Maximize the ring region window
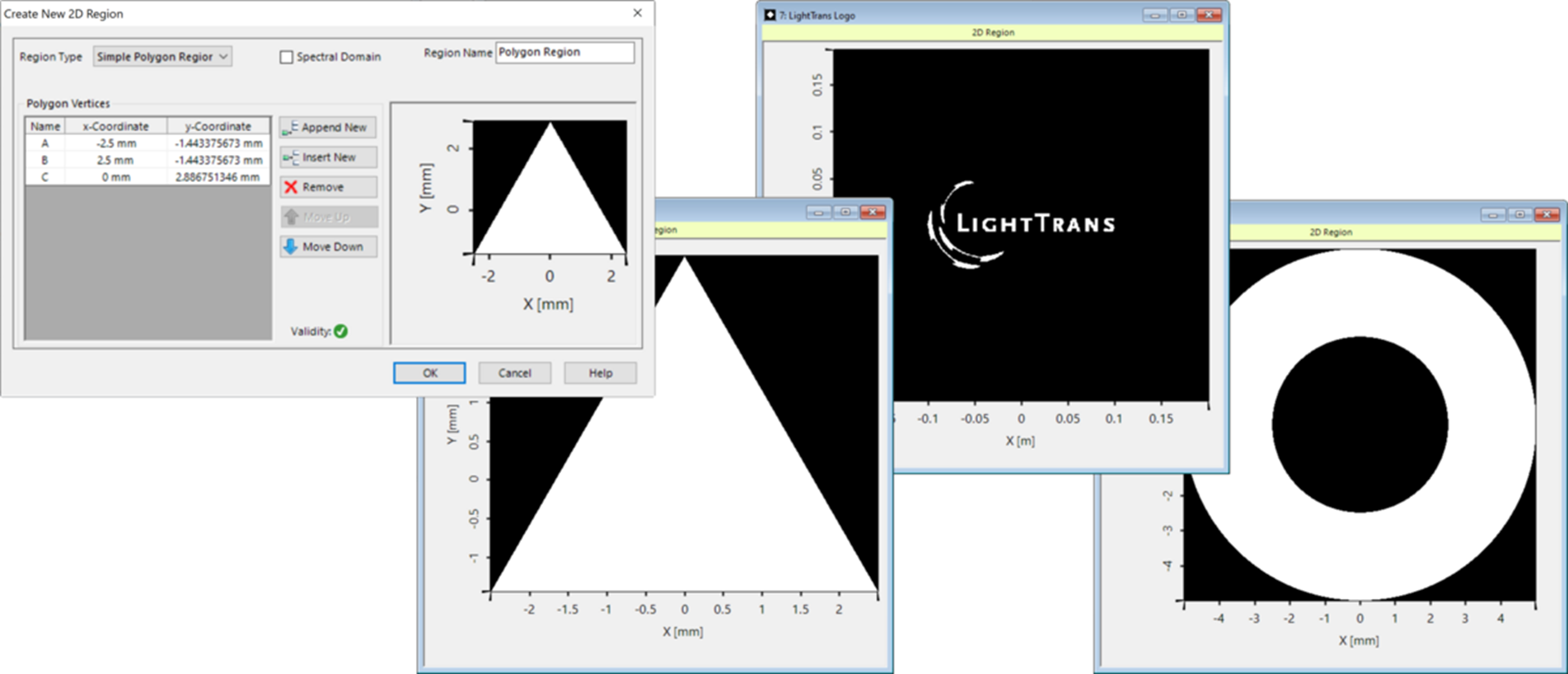The image size is (1568, 674). point(1520,214)
